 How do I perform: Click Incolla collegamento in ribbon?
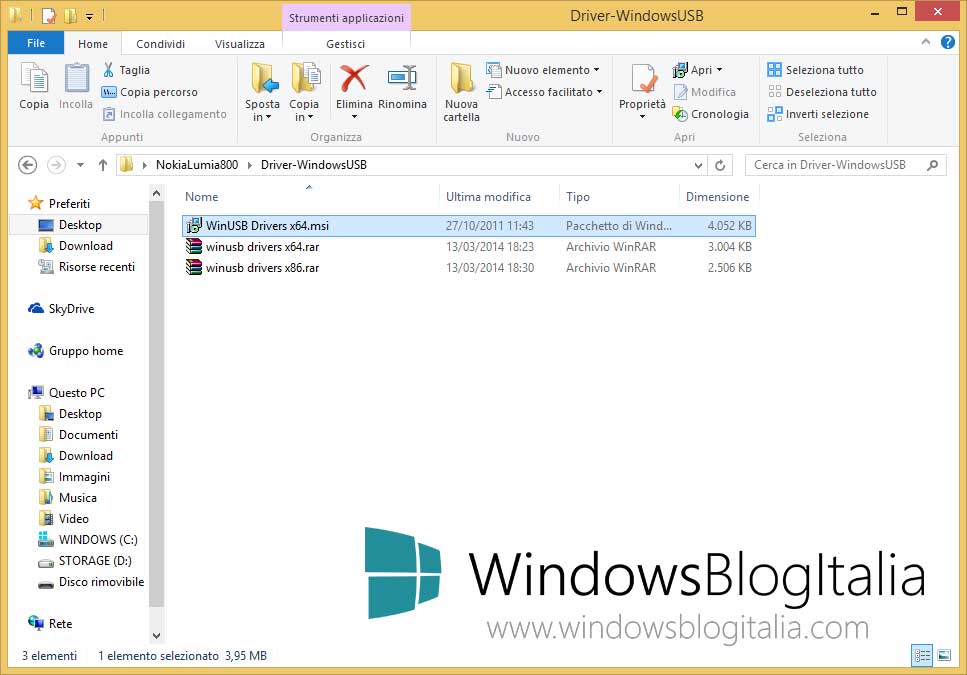164,114
